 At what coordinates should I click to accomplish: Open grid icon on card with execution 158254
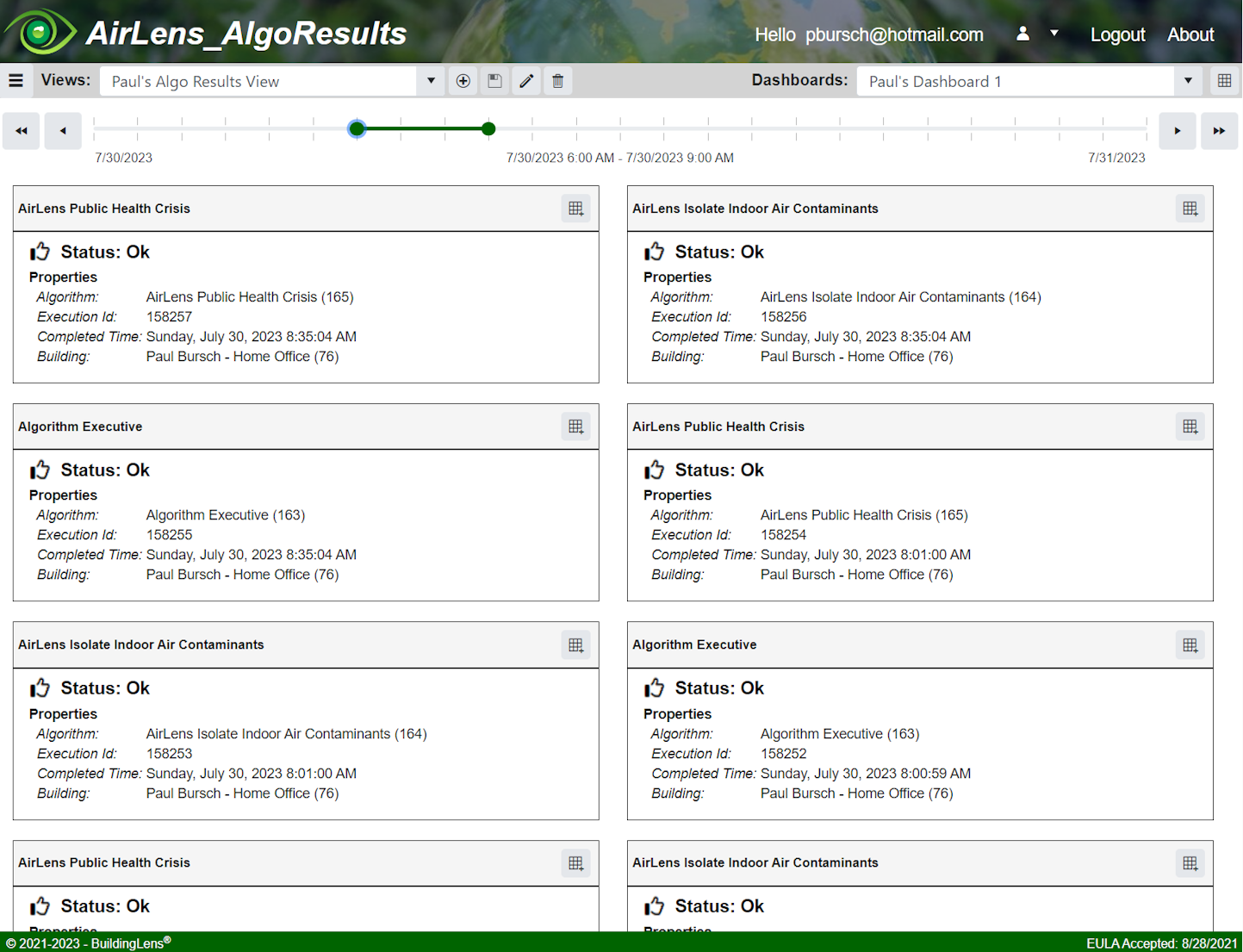pos(1190,426)
